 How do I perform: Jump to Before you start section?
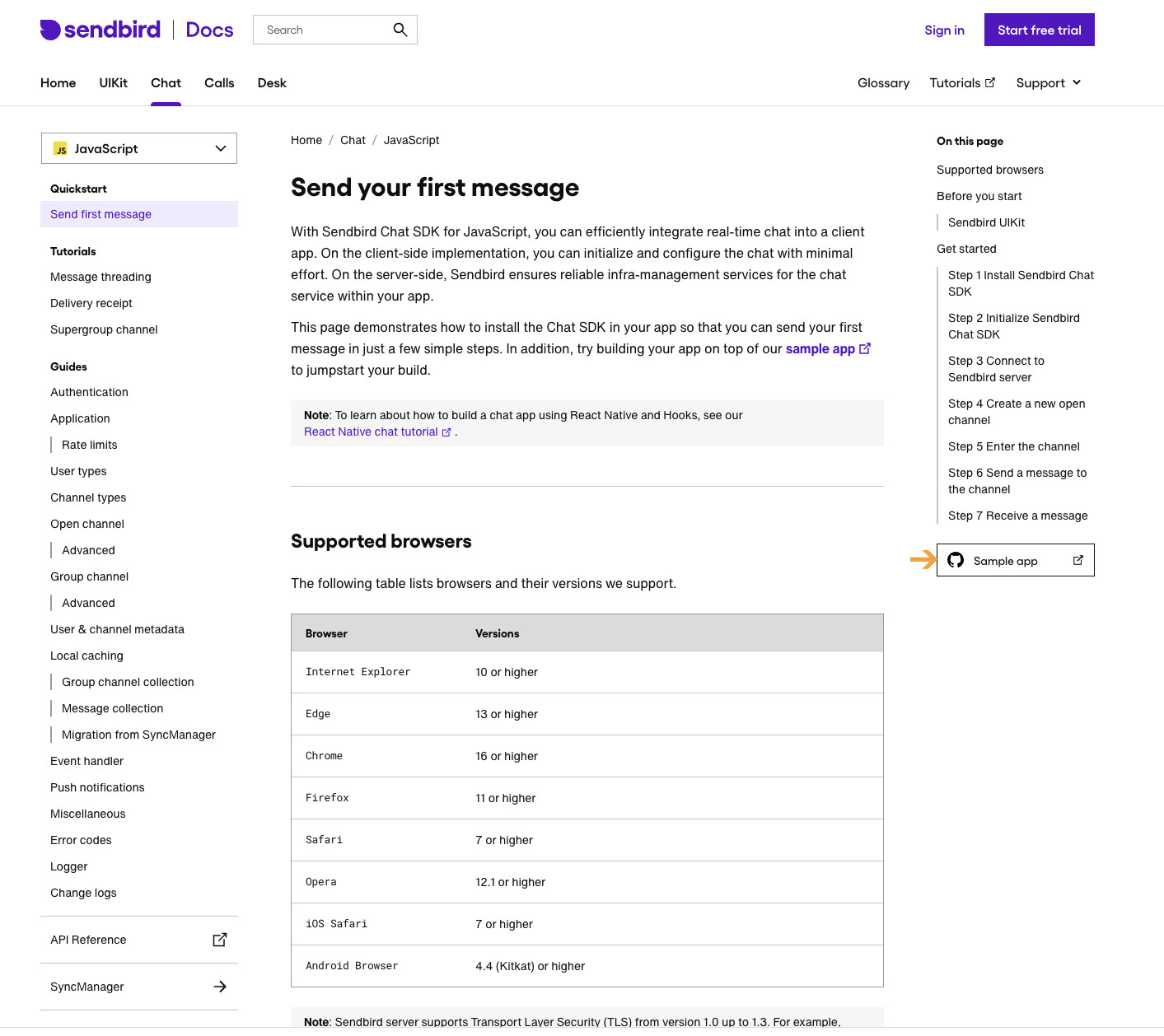[x=979, y=197]
